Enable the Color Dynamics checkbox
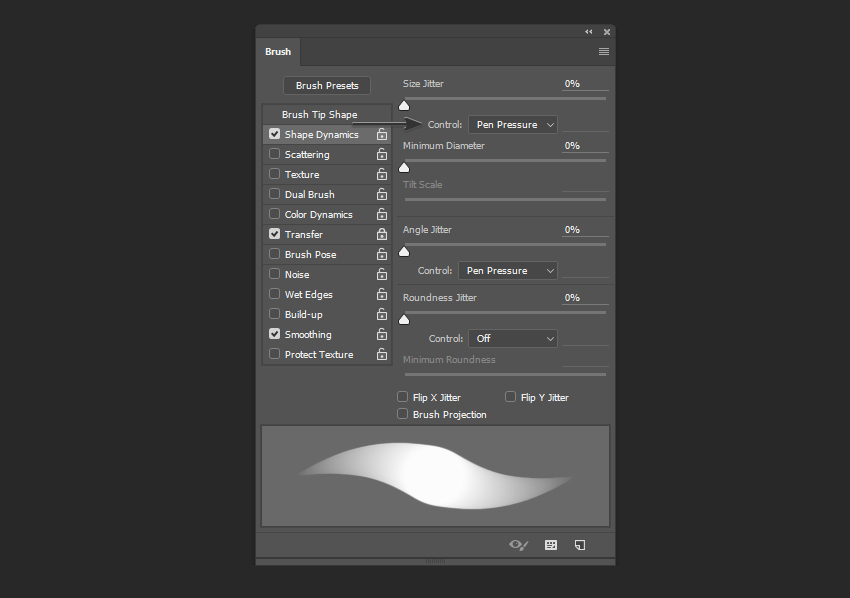Viewport: 850px width, 598px height. coord(274,214)
